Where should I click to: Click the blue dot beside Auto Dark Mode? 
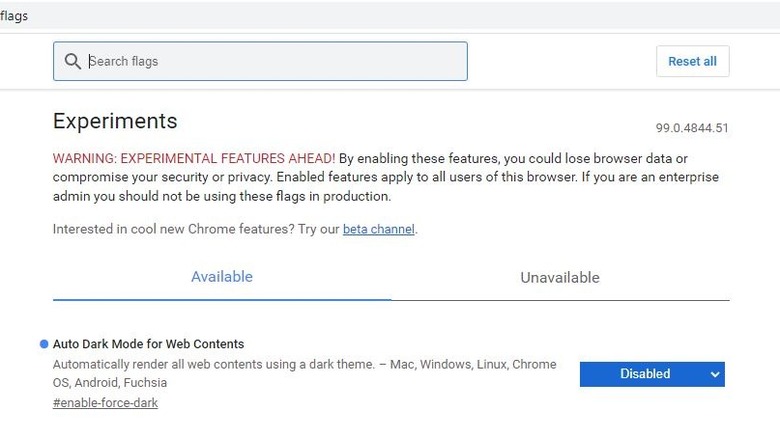pos(44,344)
